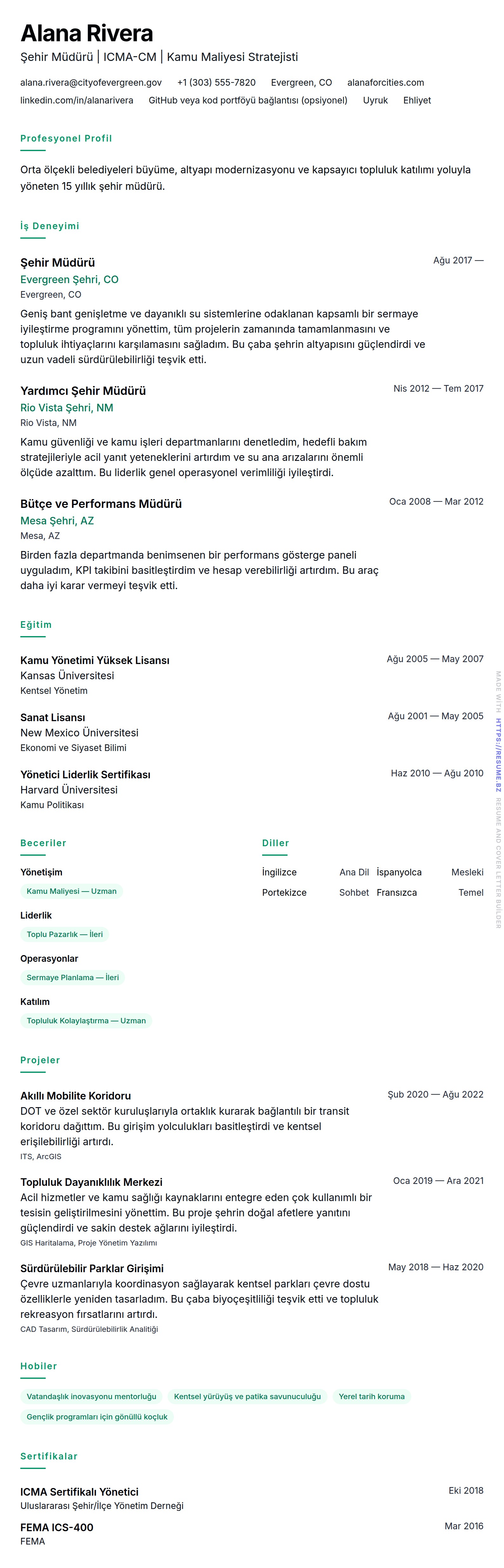Click the Toplu Pazarlık — İleri tag

click(64, 934)
